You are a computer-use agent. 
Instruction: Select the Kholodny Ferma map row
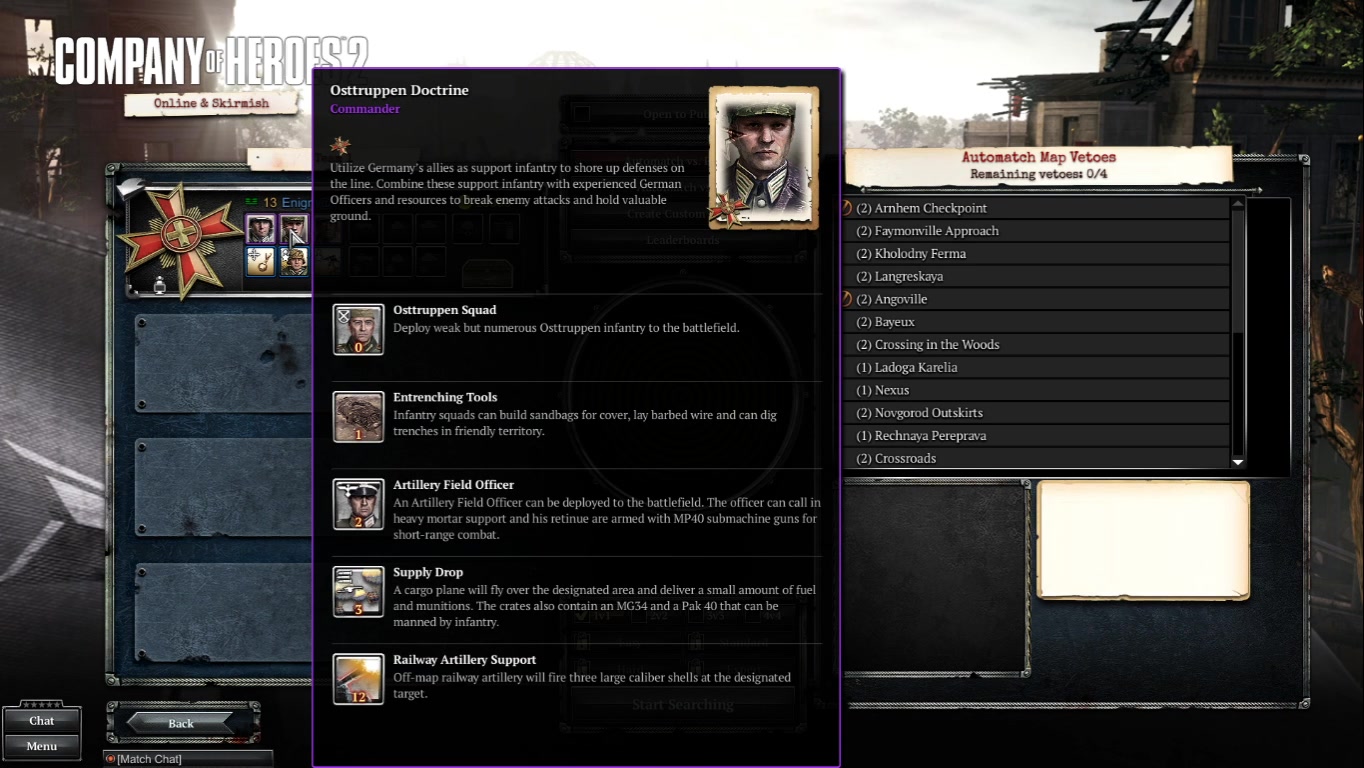(x=1036, y=254)
